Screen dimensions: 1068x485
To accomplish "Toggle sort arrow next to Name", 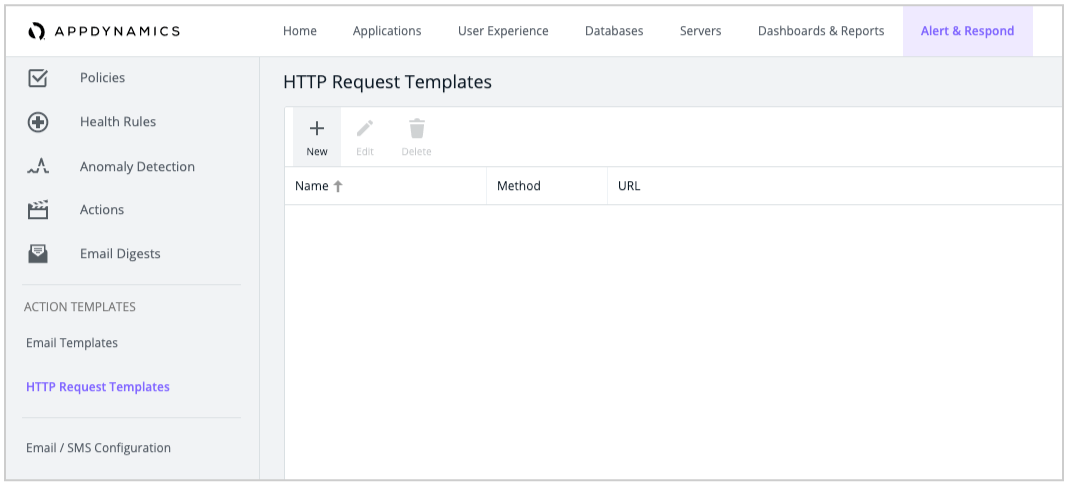I will 338,186.
